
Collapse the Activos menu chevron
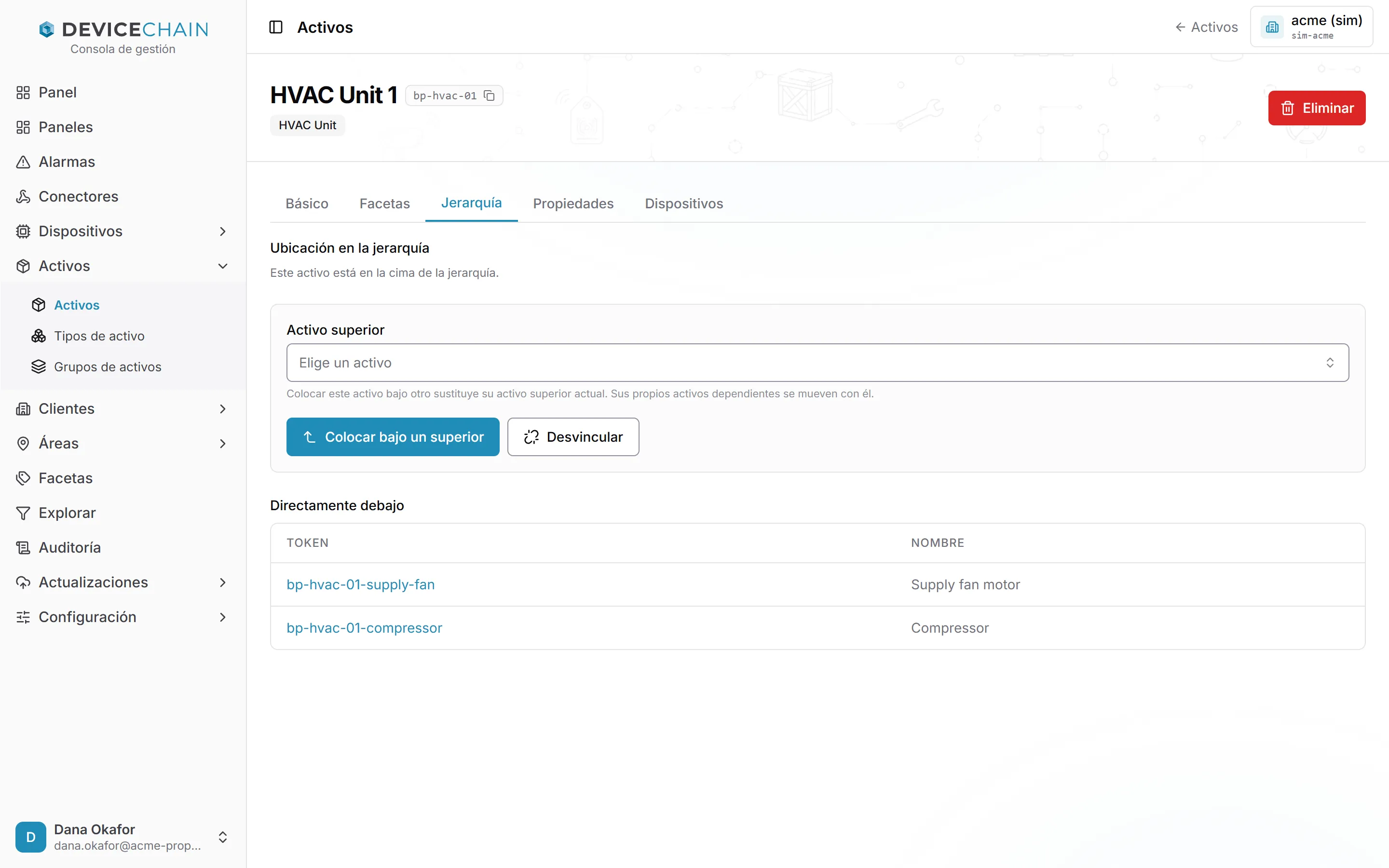(223, 266)
